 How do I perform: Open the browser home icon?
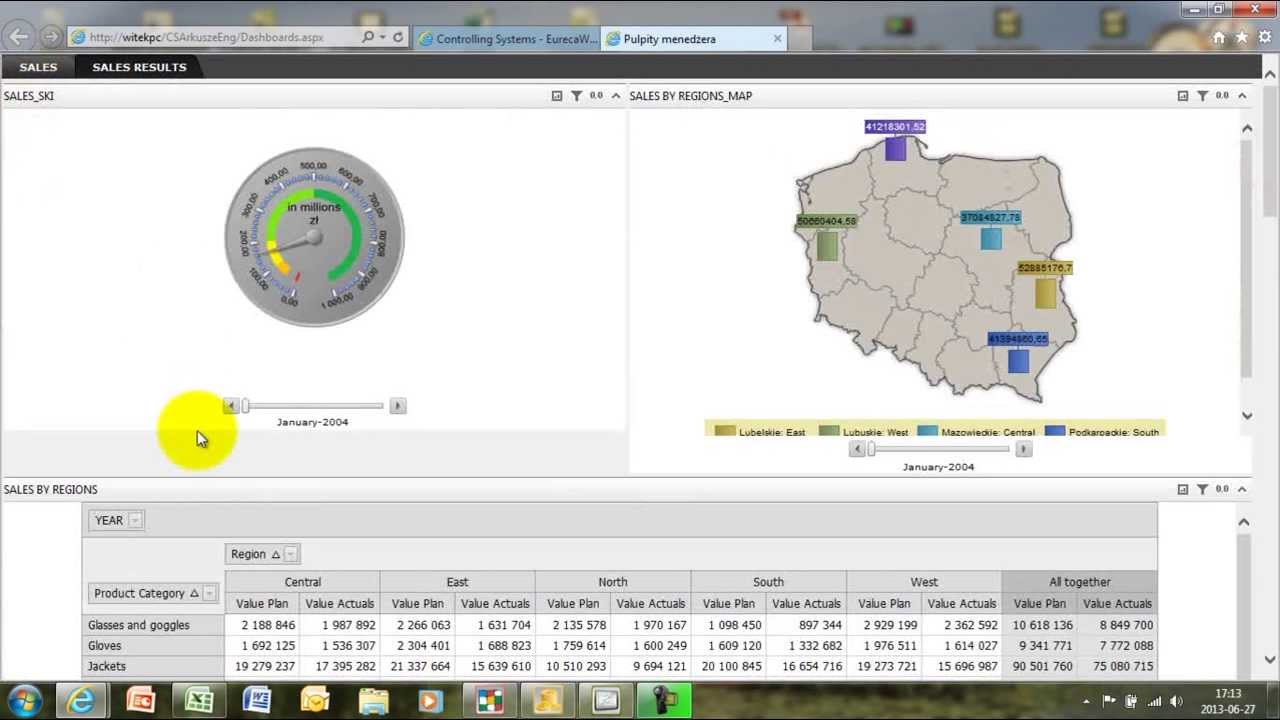pos(1219,37)
